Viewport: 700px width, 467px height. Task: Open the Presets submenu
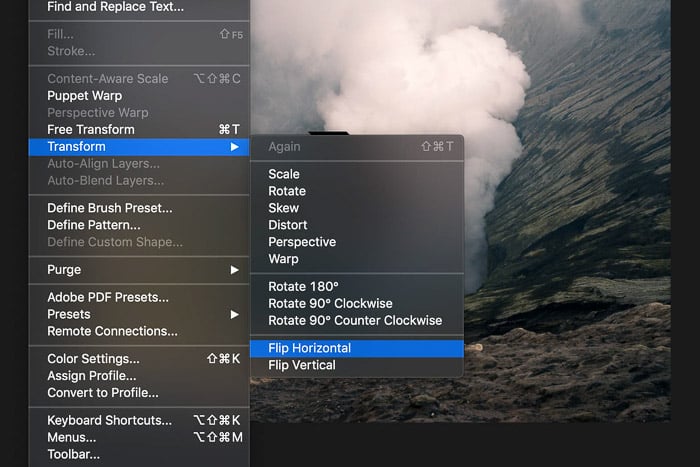139,315
